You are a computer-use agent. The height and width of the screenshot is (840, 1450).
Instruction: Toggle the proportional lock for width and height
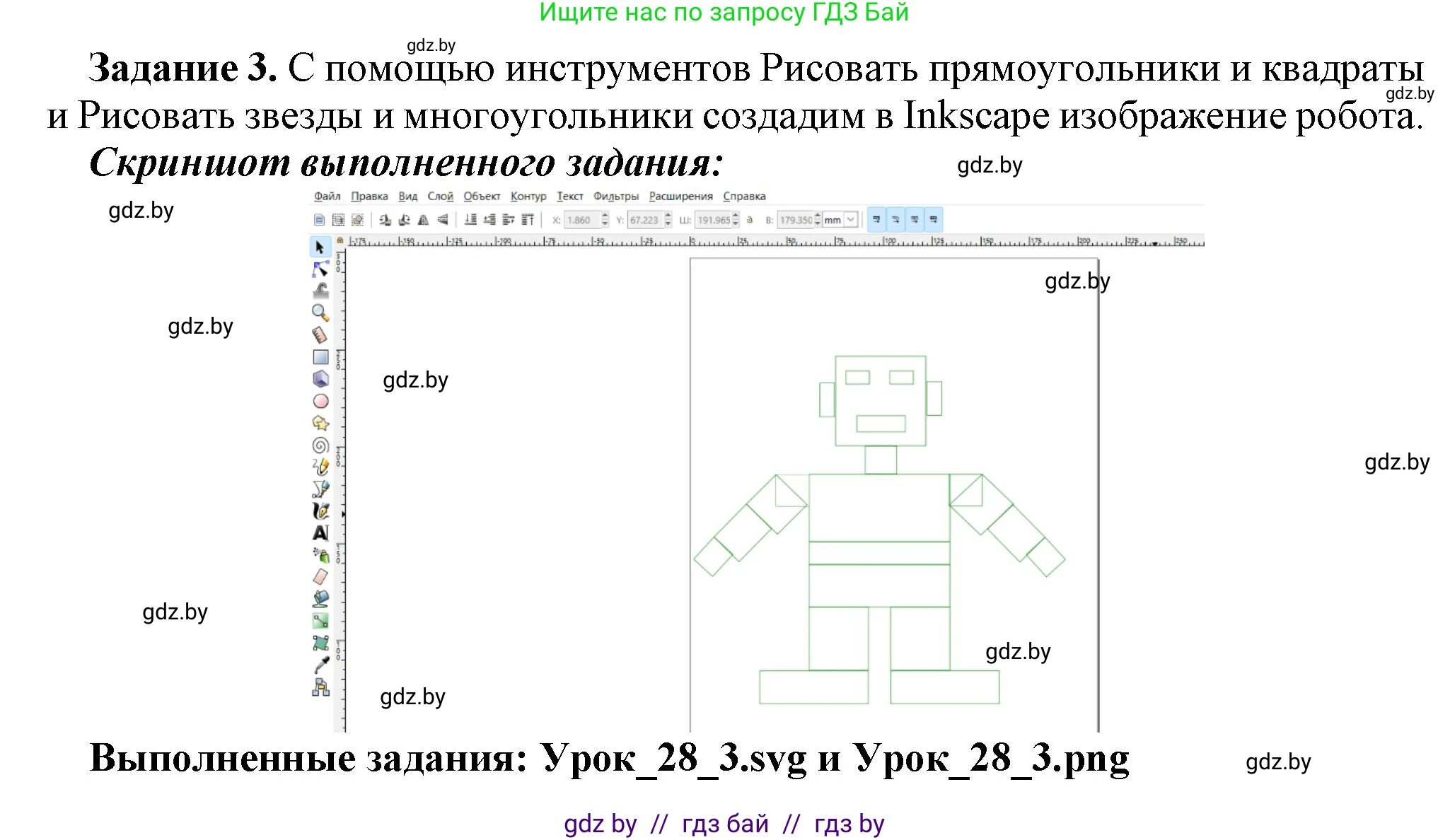point(750,220)
